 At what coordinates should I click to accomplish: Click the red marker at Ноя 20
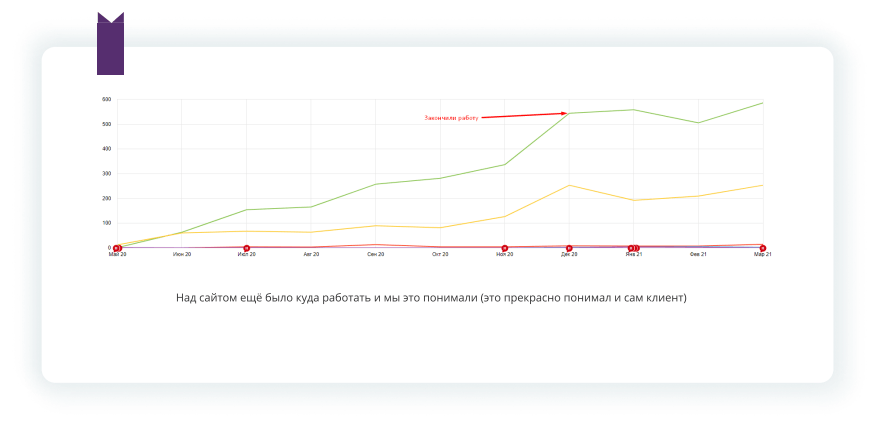504,248
